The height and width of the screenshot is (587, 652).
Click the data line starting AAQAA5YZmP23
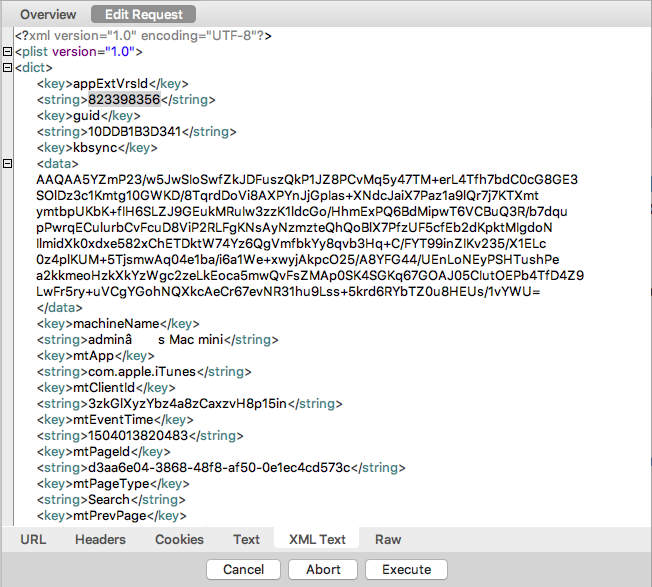click(307, 180)
